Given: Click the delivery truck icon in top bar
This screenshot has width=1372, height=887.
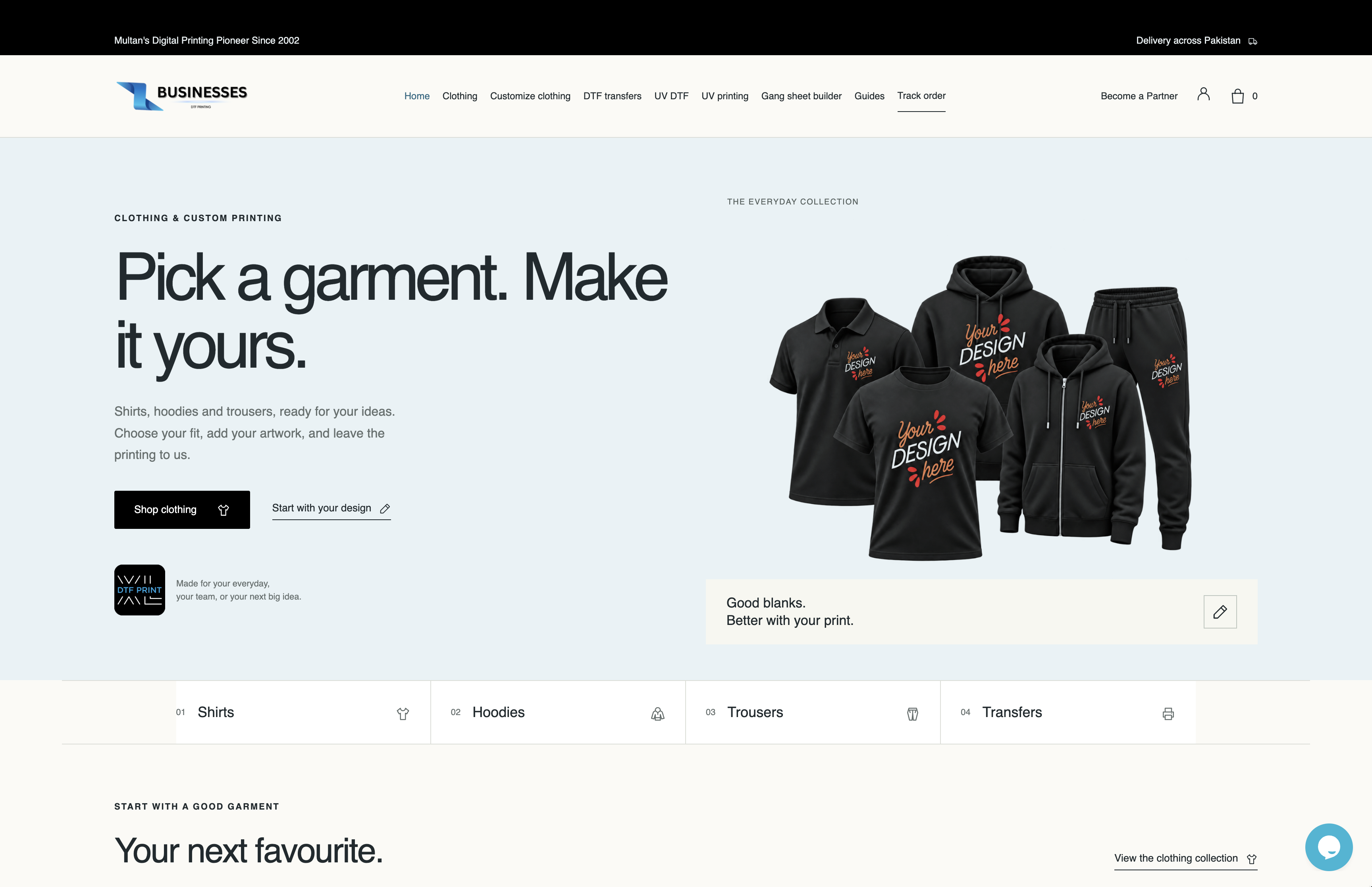Looking at the screenshot, I should (1252, 41).
